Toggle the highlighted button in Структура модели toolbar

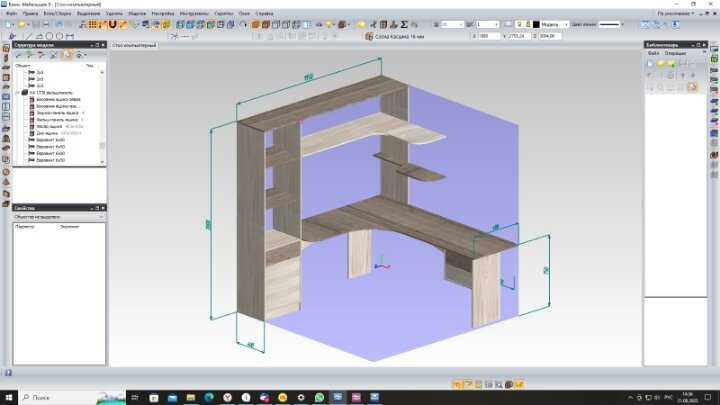pos(67,56)
